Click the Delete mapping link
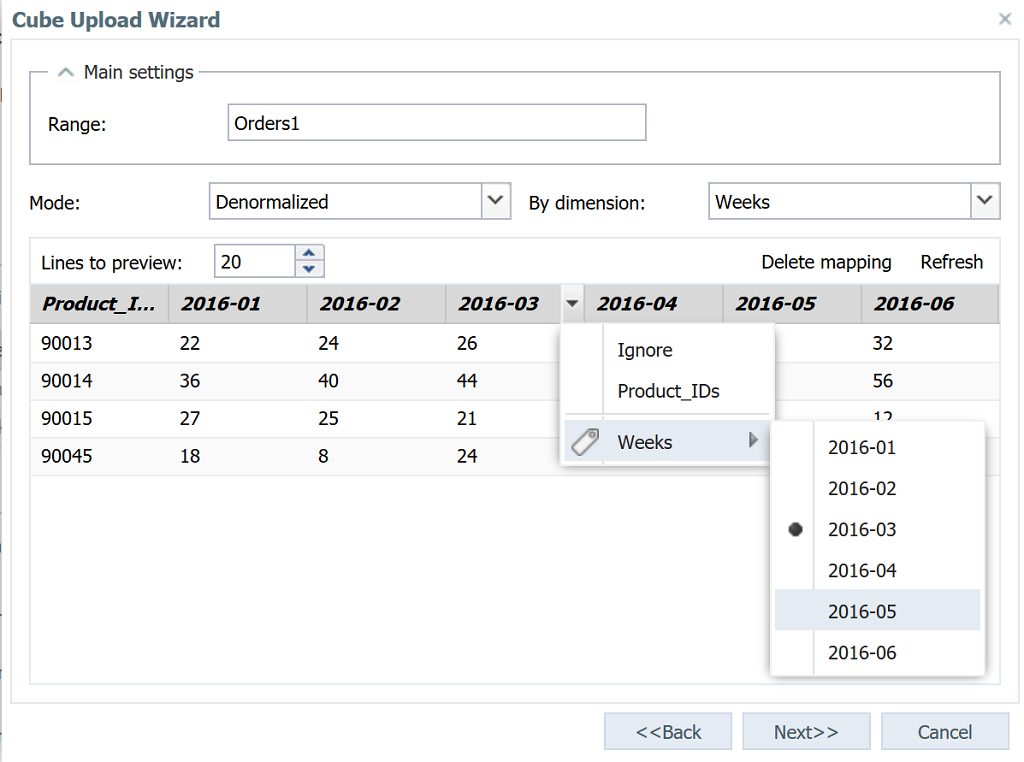 [x=825, y=262]
